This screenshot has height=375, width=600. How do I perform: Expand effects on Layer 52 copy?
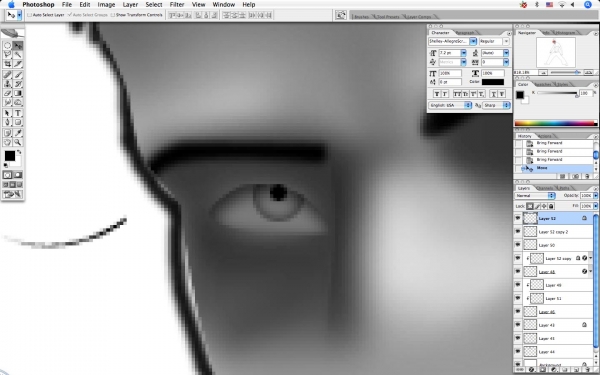pyautogui.click(x=591, y=258)
